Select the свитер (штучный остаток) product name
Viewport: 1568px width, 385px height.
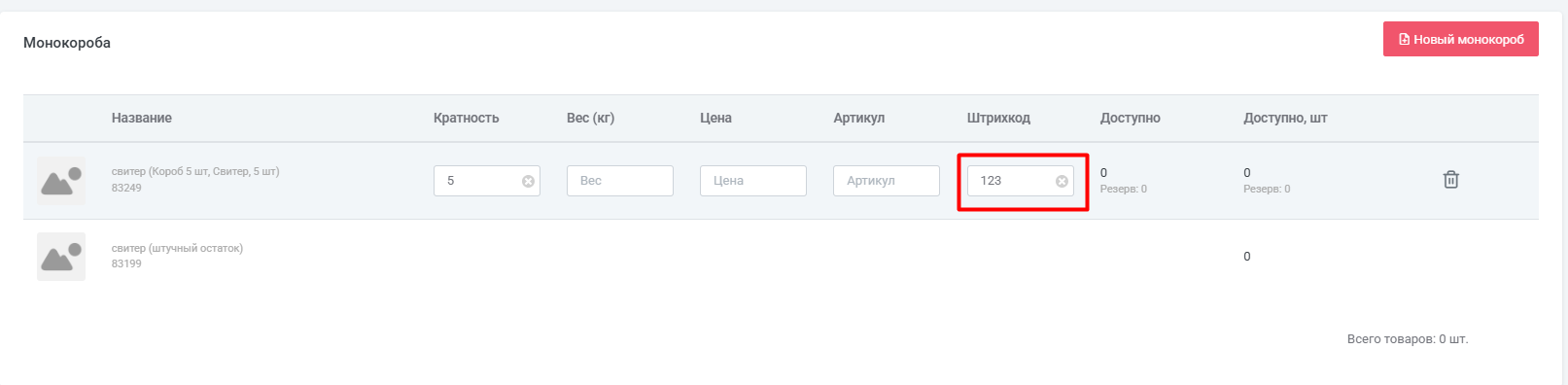(x=177, y=248)
